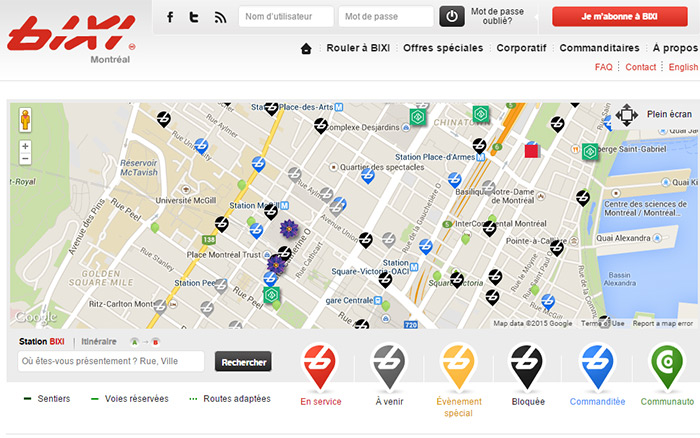700x438 pixels.
Task: Click the Rechercher button
Action: click(x=243, y=362)
